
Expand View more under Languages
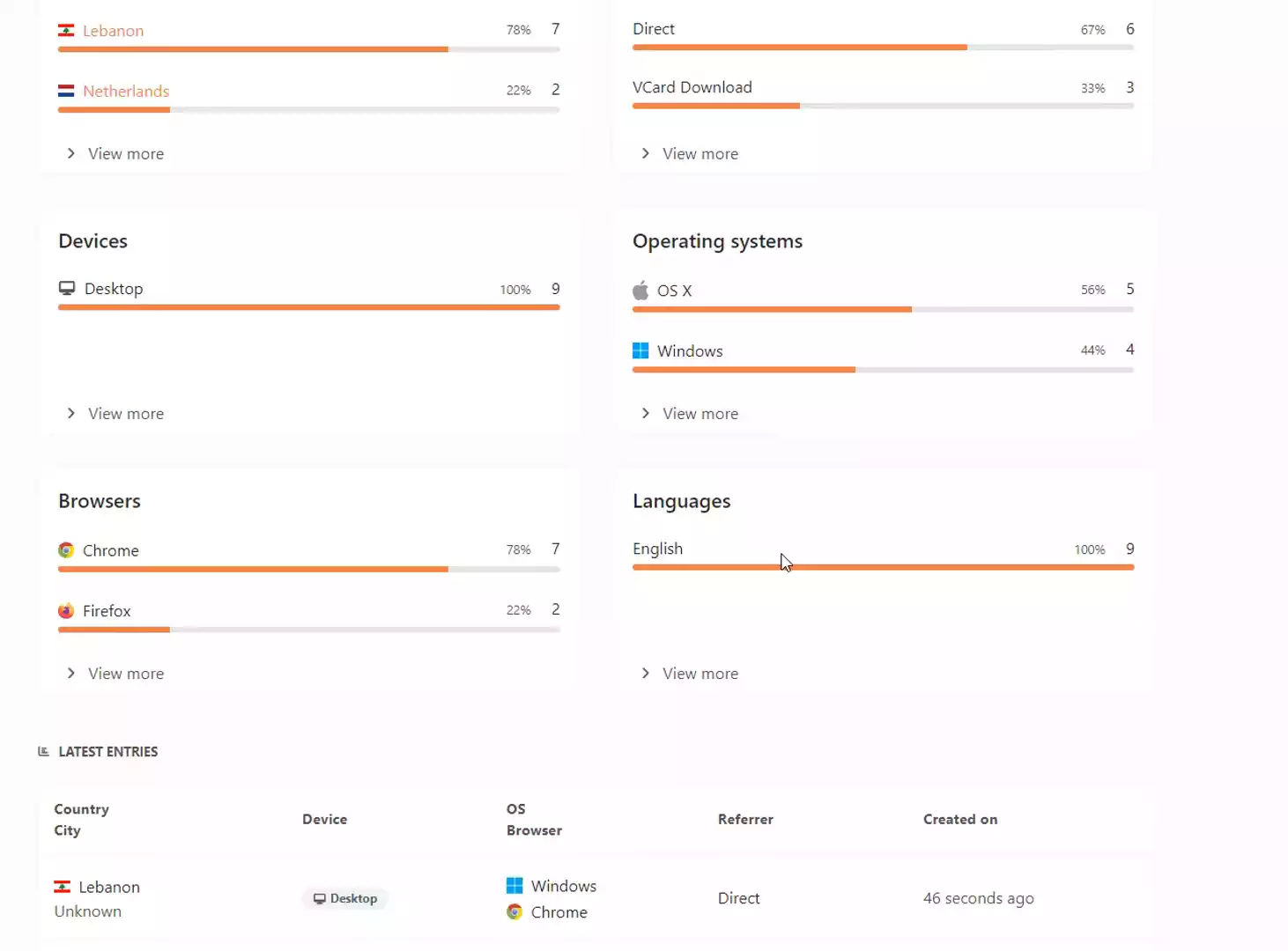pos(690,673)
